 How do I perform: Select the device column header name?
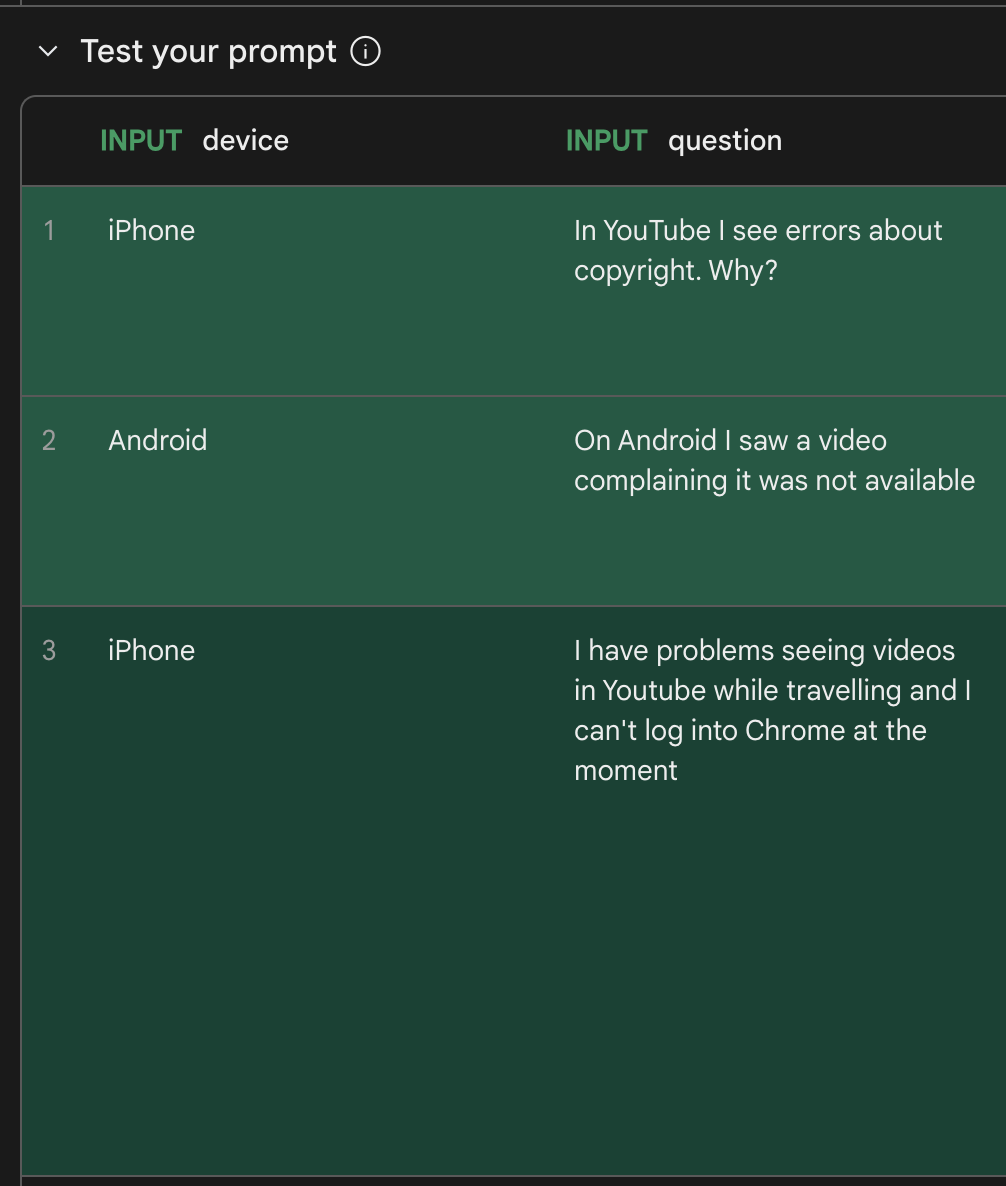click(x=245, y=141)
